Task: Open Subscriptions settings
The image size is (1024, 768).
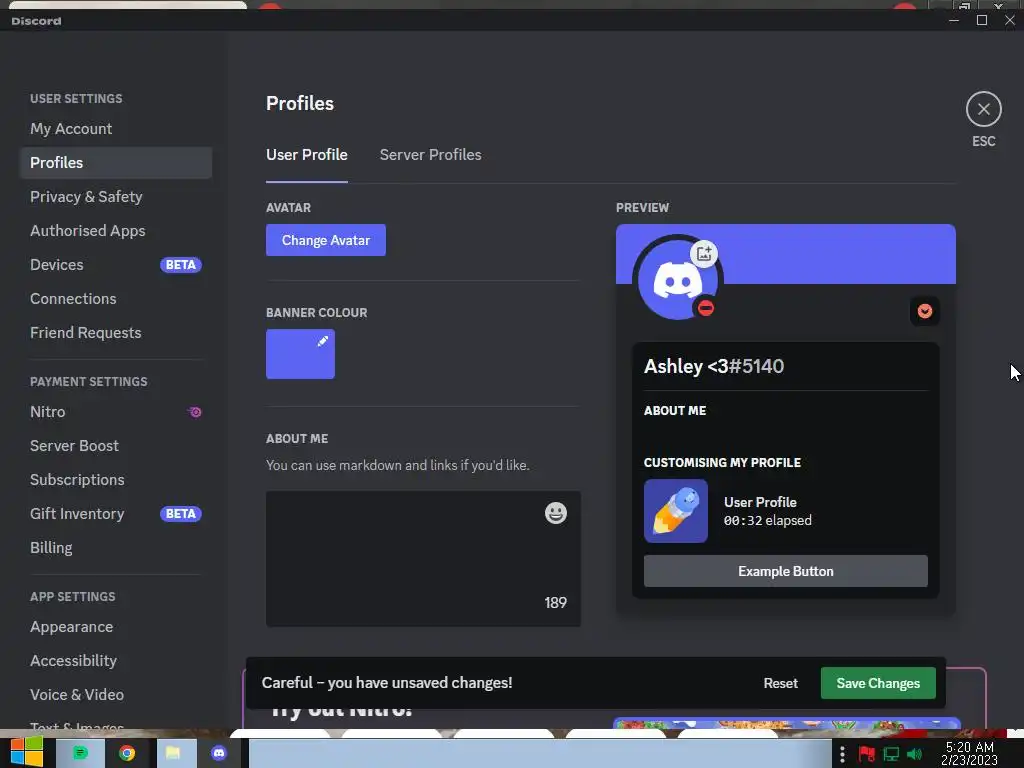Action: (x=116, y=479)
